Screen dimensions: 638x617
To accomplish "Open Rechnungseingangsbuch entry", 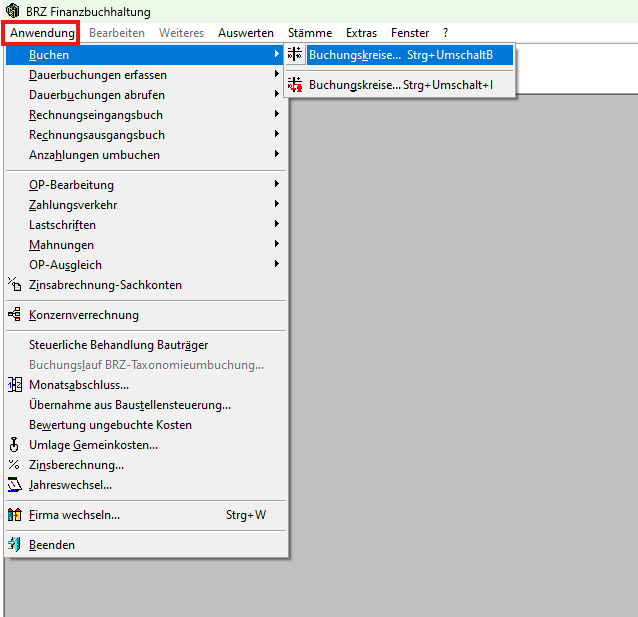I will pos(146,115).
